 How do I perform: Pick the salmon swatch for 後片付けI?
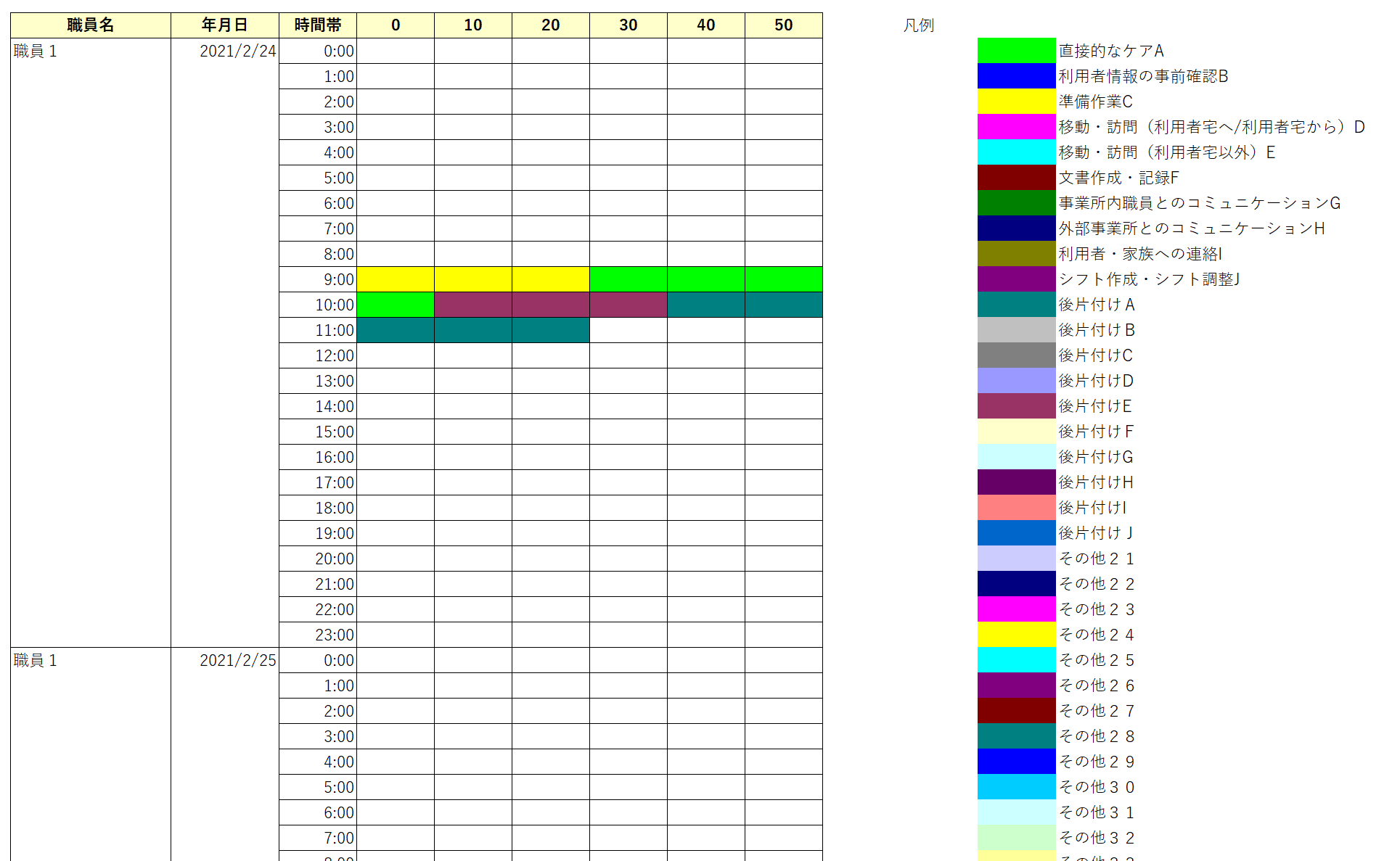tap(1016, 508)
